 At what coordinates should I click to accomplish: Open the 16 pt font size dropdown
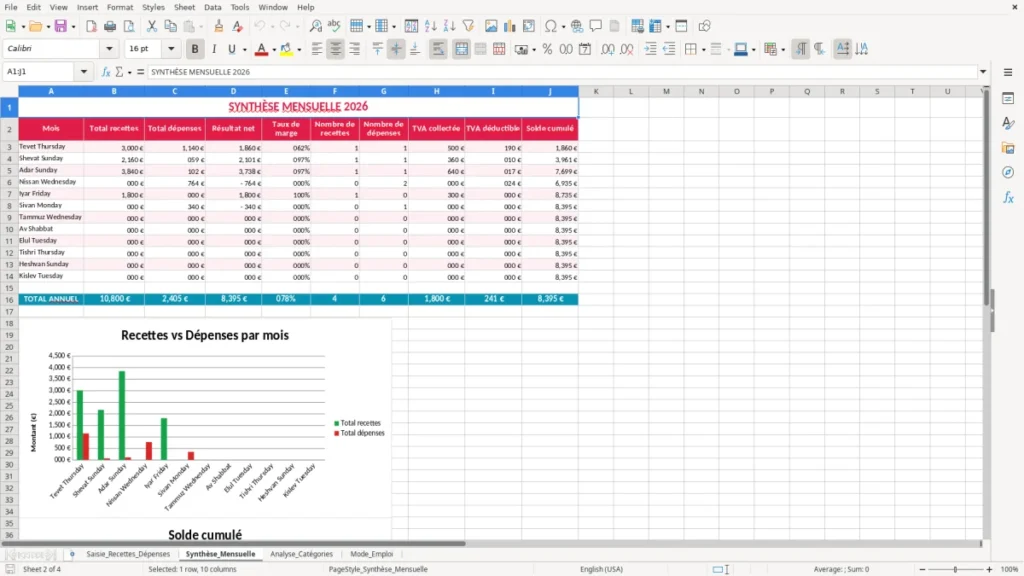coord(171,48)
